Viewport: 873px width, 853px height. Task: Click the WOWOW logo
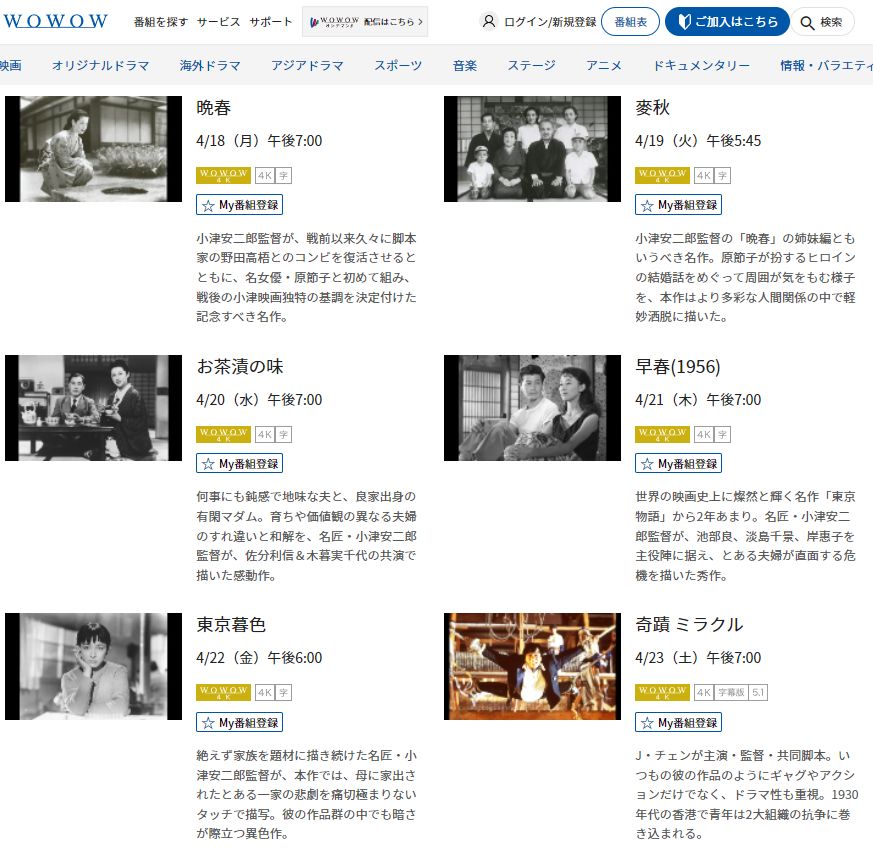55,21
